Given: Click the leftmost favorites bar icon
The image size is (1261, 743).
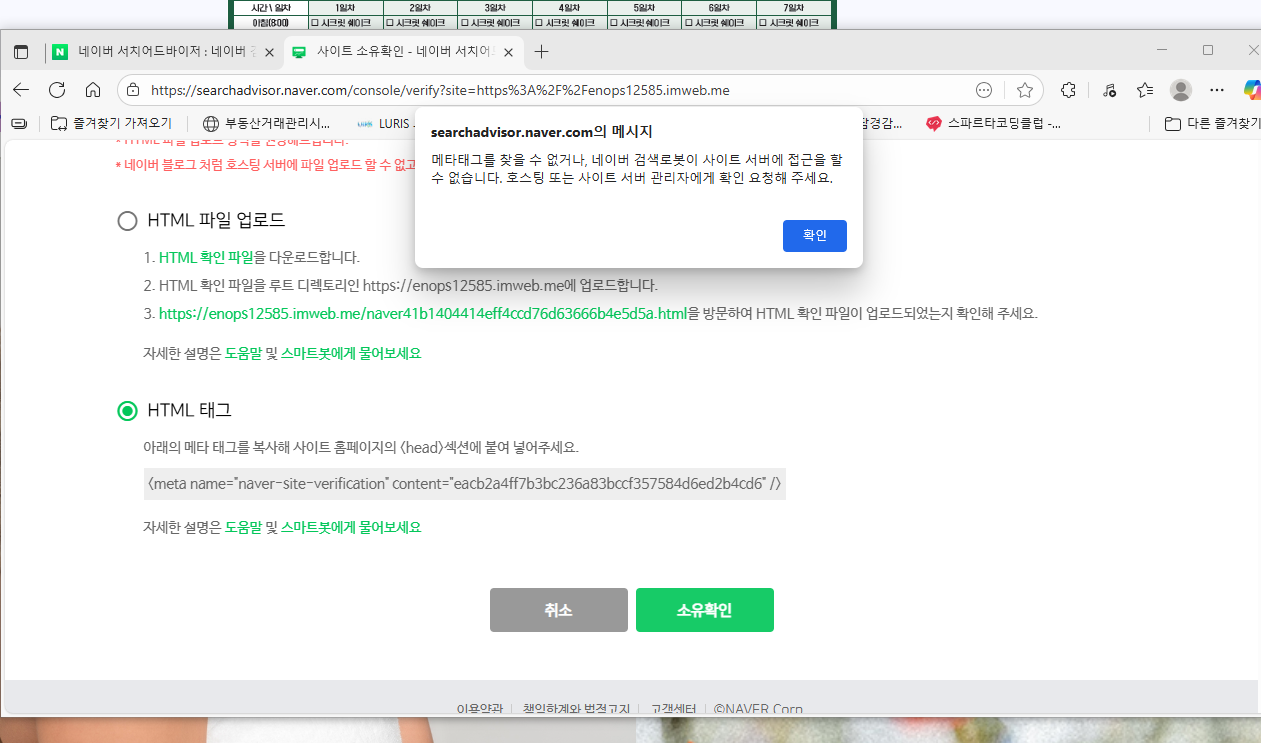Looking at the screenshot, I should coord(19,124).
